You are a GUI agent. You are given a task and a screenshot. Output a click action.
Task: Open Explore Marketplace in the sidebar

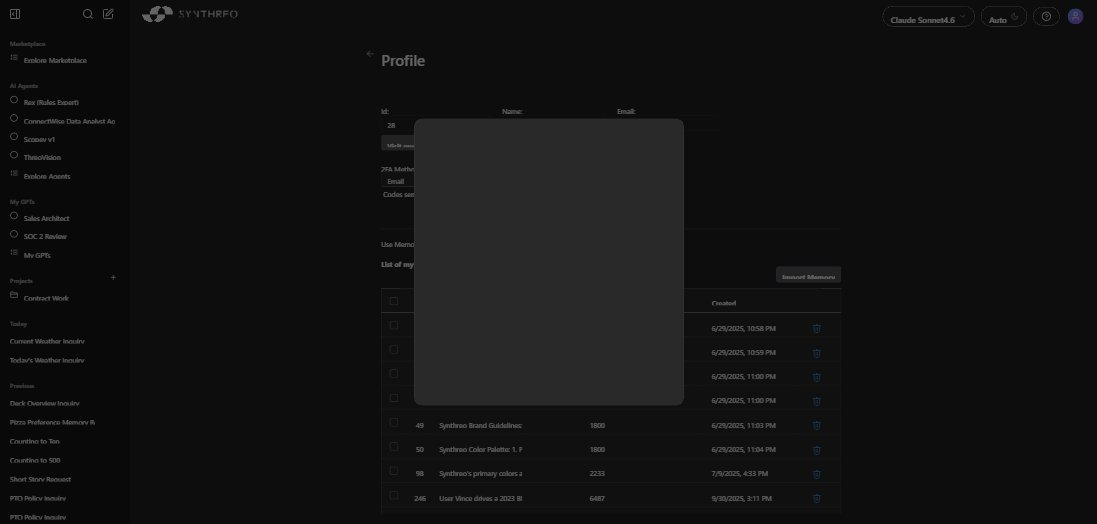coord(55,61)
